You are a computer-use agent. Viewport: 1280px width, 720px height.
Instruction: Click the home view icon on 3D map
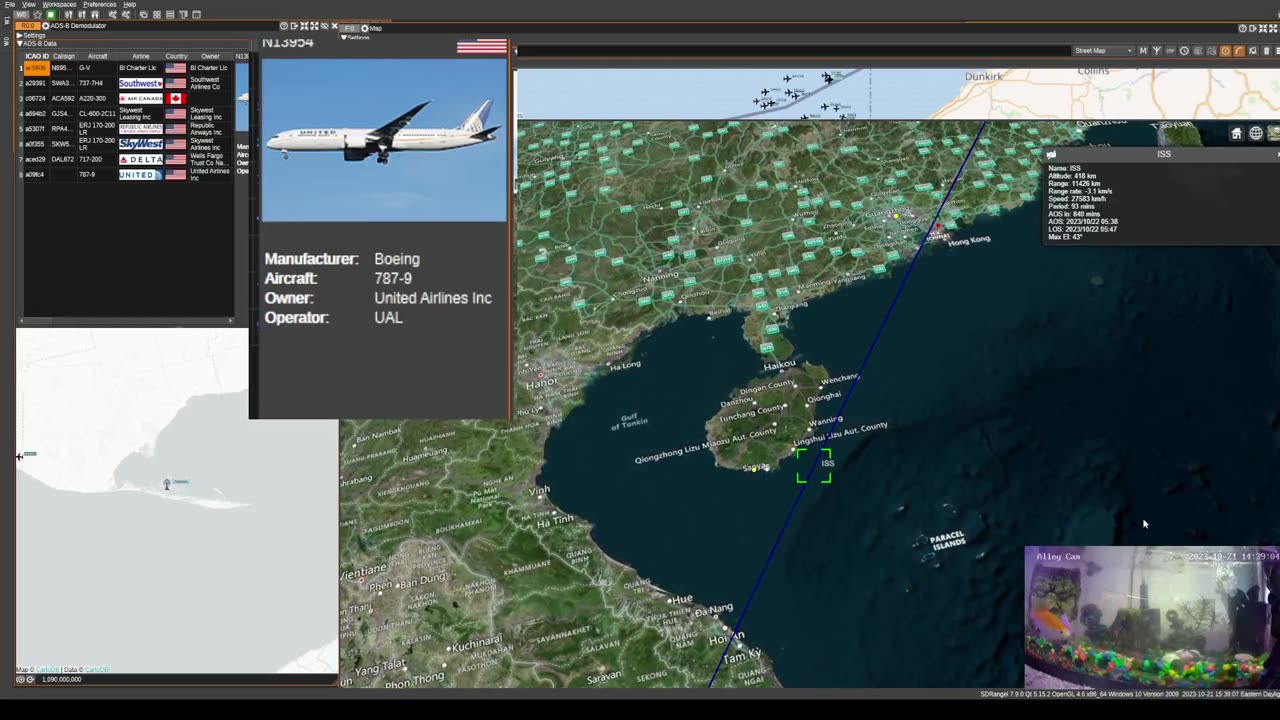pos(1236,133)
